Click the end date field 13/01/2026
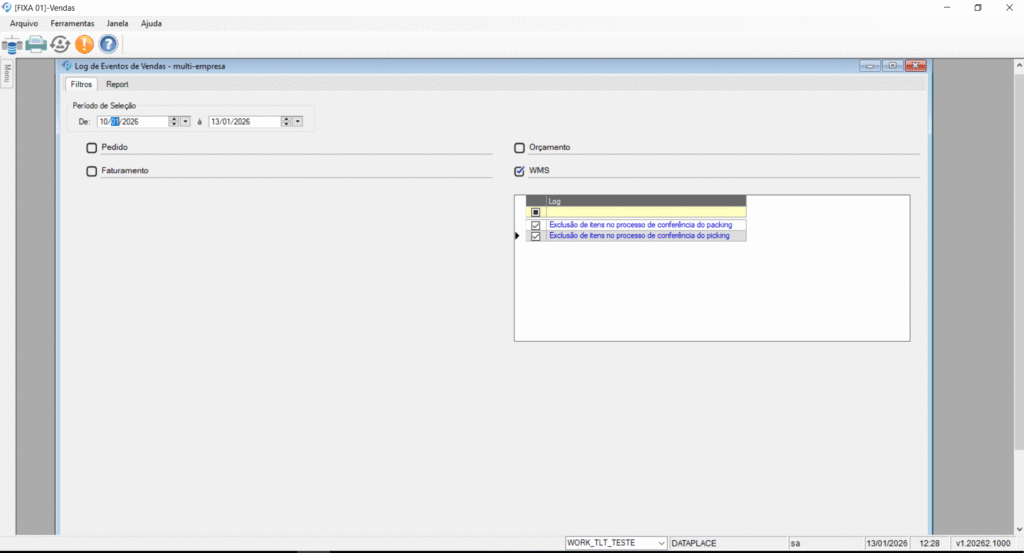This screenshot has height=553, width=1024. (238, 121)
